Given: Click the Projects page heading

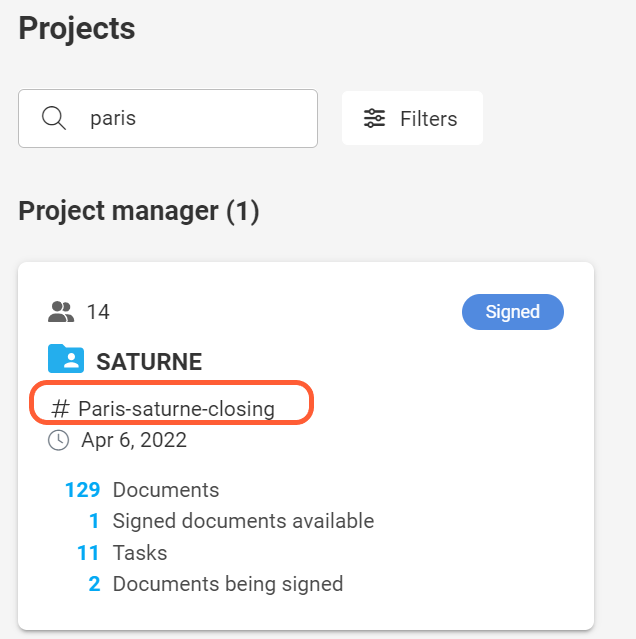Looking at the screenshot, I should coord(77,28).
